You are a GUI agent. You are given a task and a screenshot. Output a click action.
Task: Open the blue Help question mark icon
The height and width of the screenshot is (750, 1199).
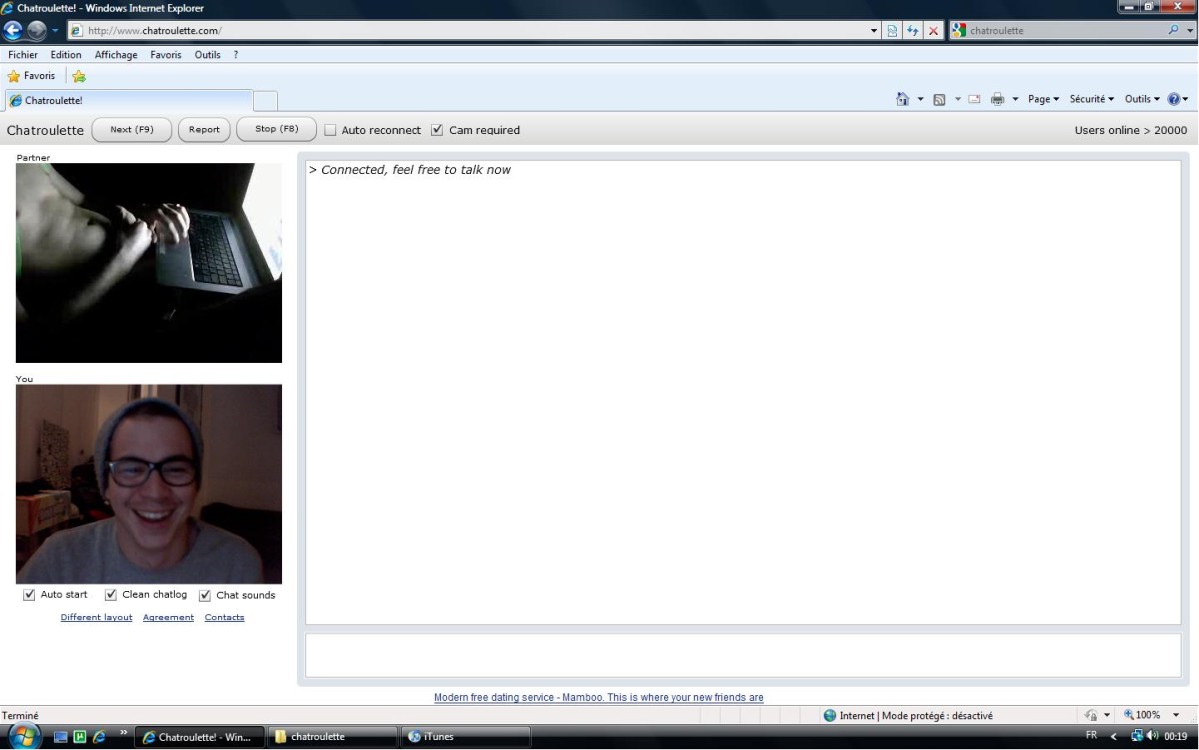[1174, 99]
